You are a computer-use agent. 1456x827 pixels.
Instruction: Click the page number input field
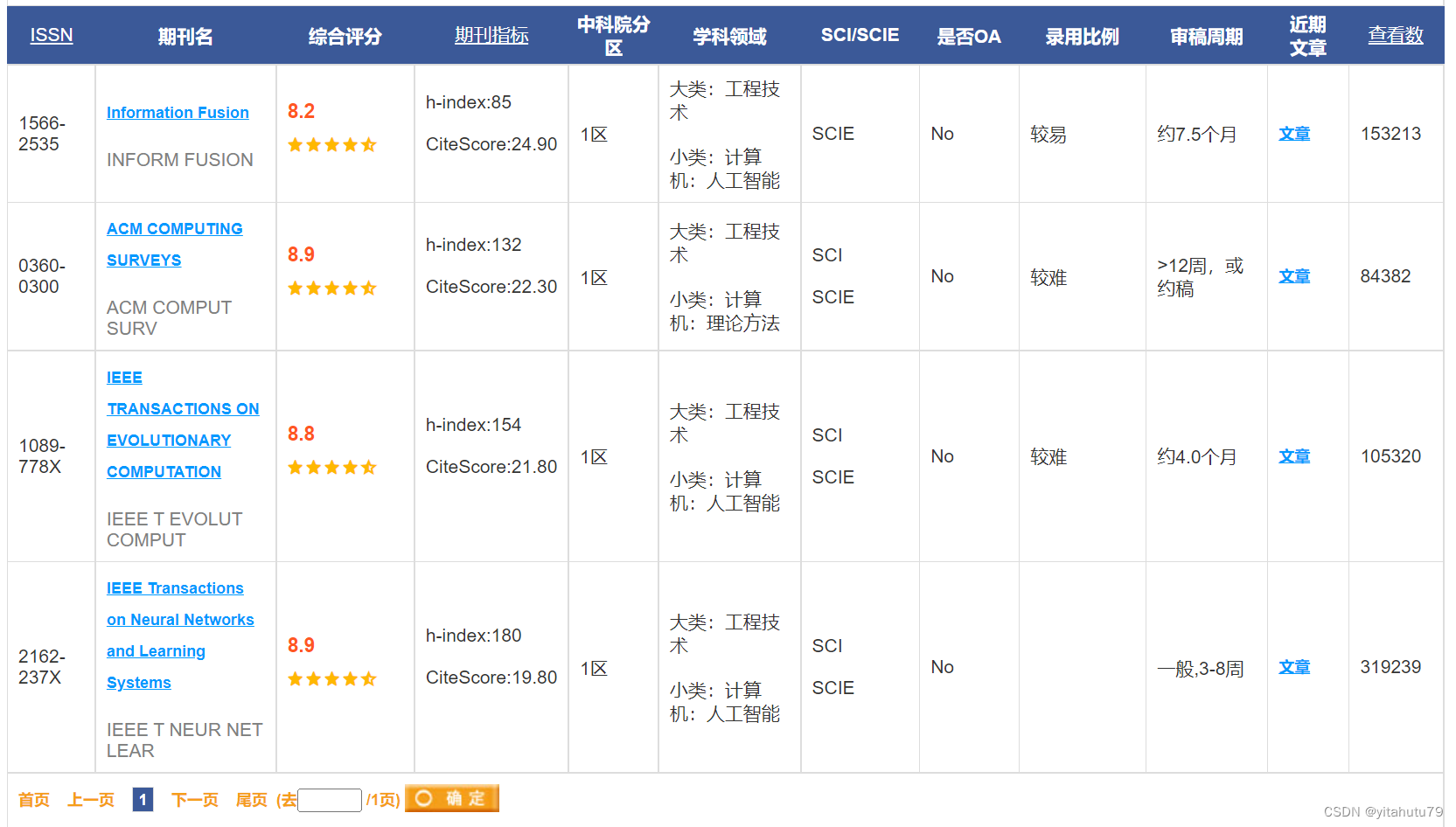tap(330, 800)
